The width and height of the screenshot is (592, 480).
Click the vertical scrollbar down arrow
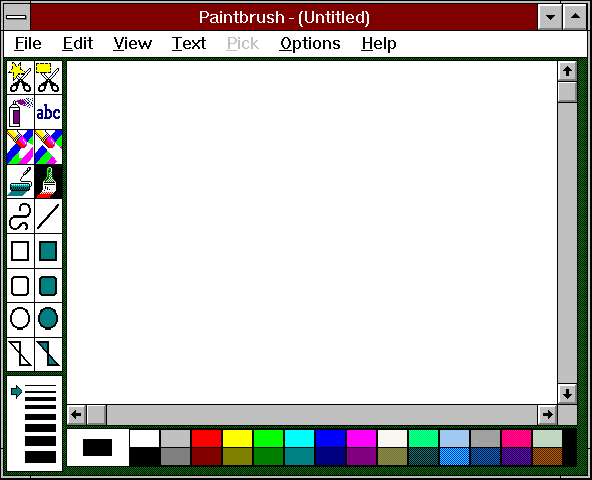(x=567, y=394)
